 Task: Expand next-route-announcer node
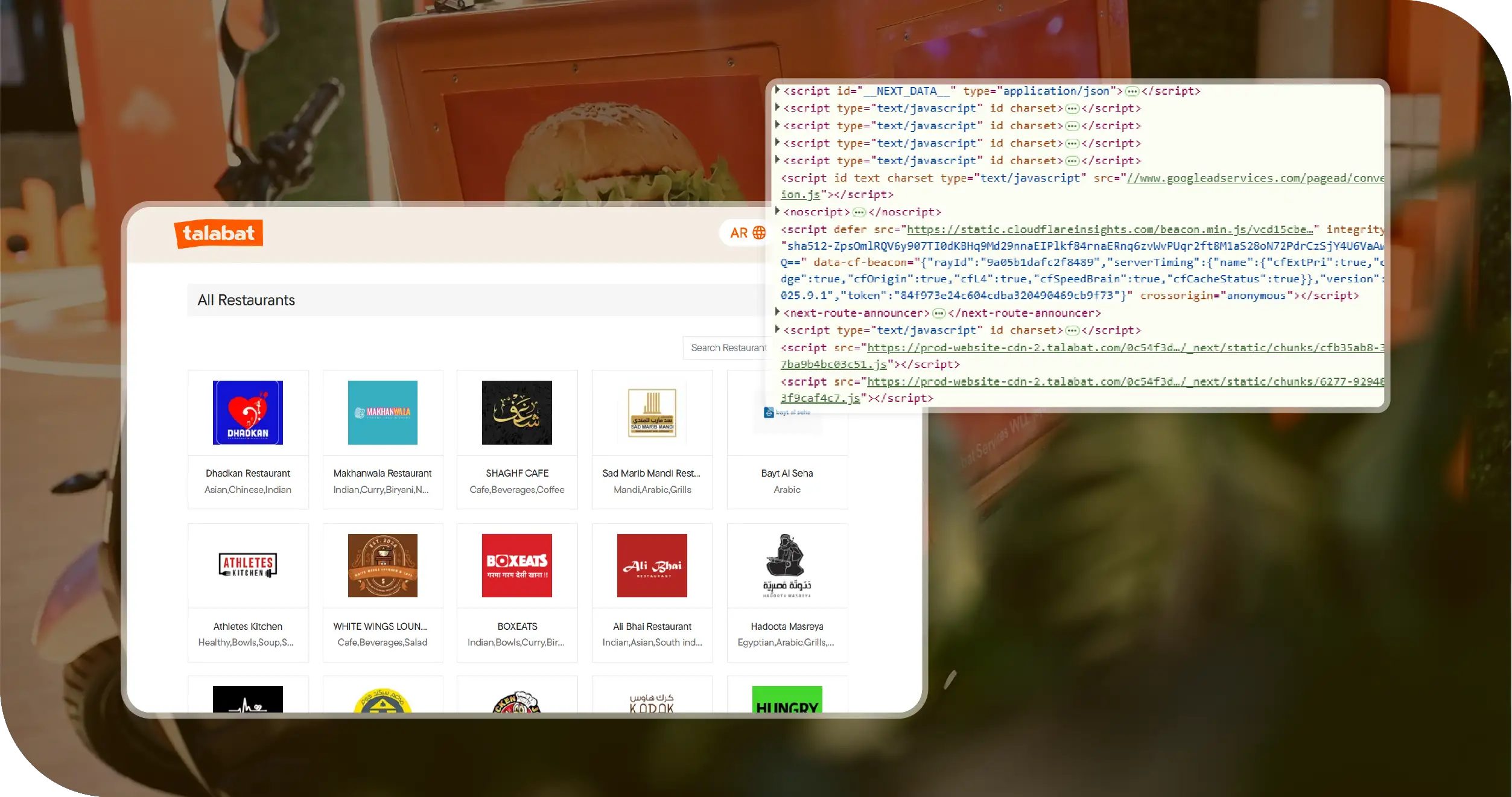(x=778, y=312)
